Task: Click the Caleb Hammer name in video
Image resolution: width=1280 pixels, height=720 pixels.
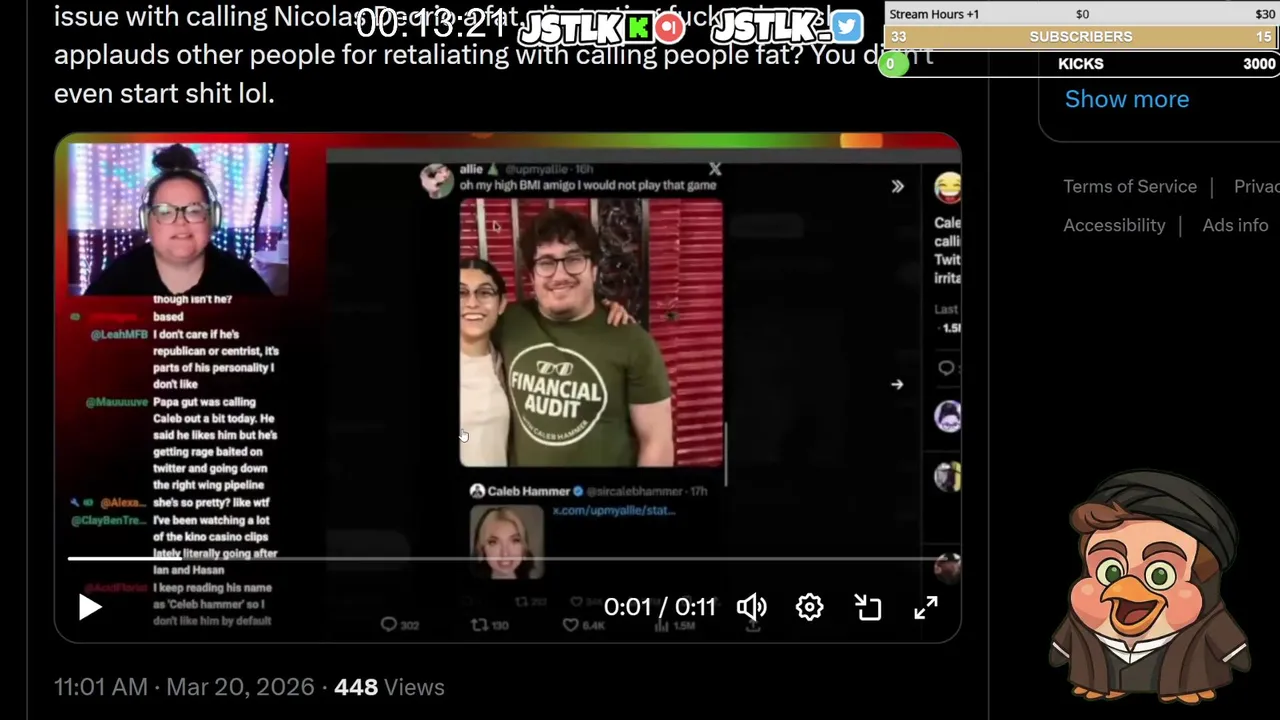Action: (528, 491)
